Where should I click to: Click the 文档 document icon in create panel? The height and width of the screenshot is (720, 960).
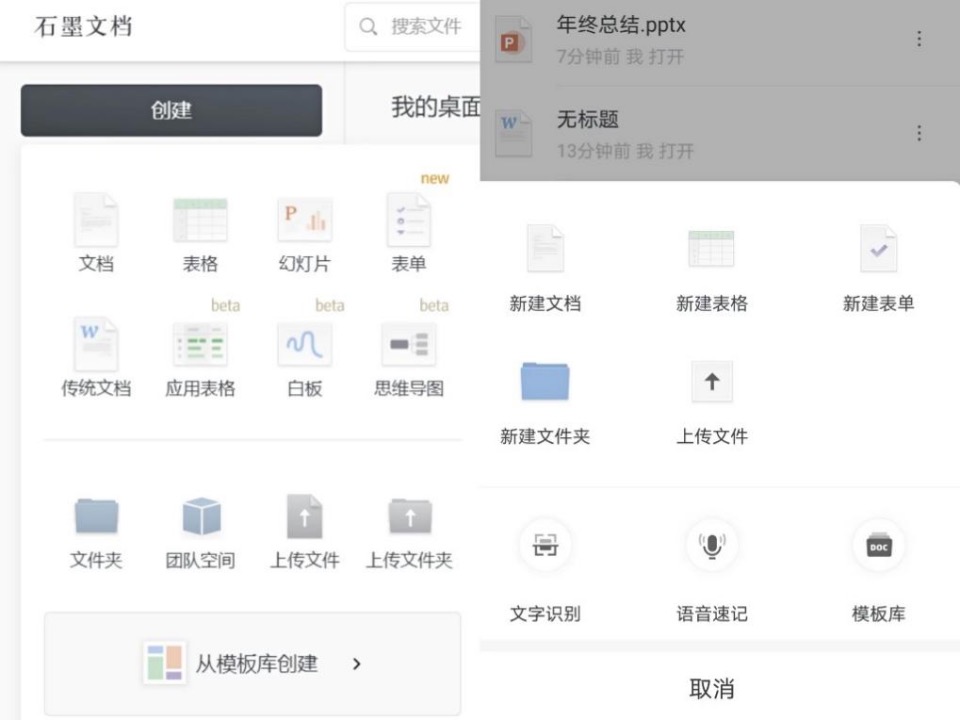(96, 220)
